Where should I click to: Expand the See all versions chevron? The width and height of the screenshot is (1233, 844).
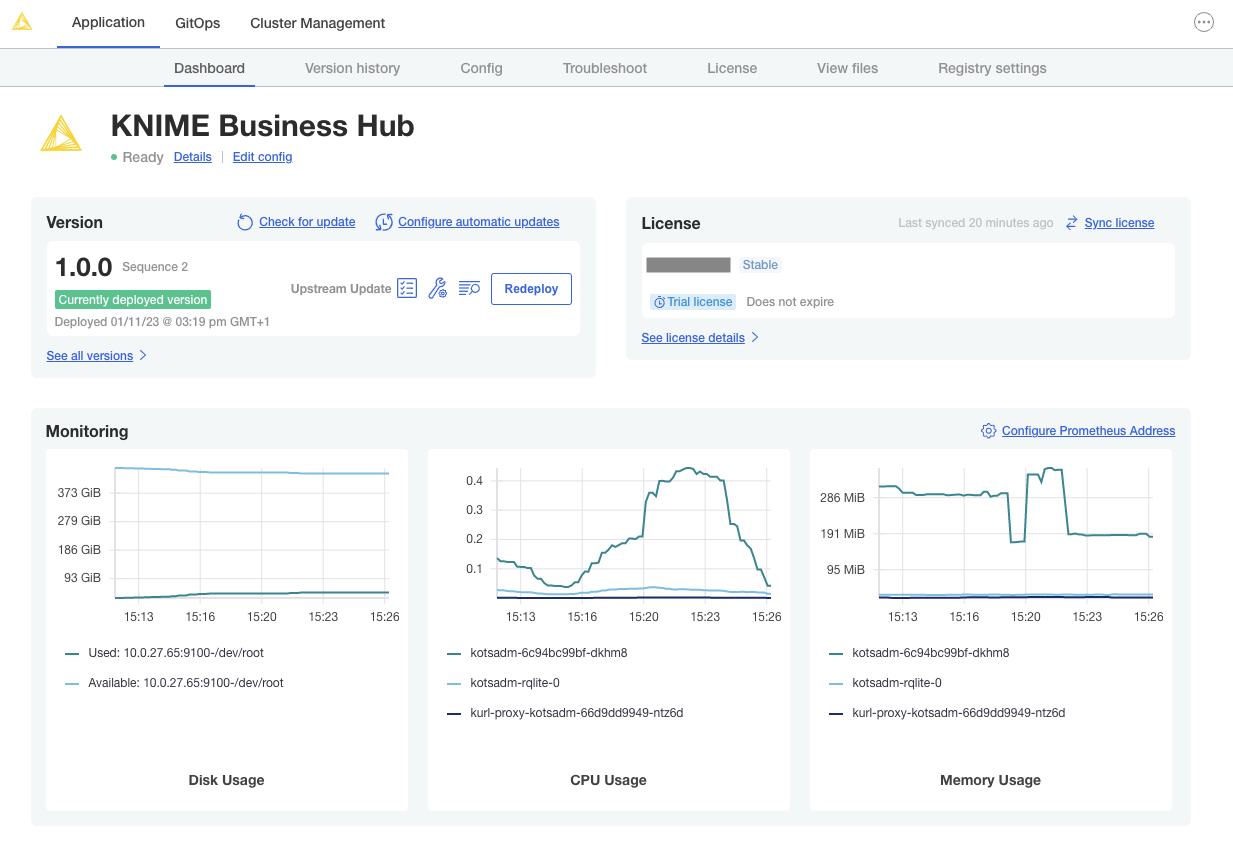[x=143, y=355]
